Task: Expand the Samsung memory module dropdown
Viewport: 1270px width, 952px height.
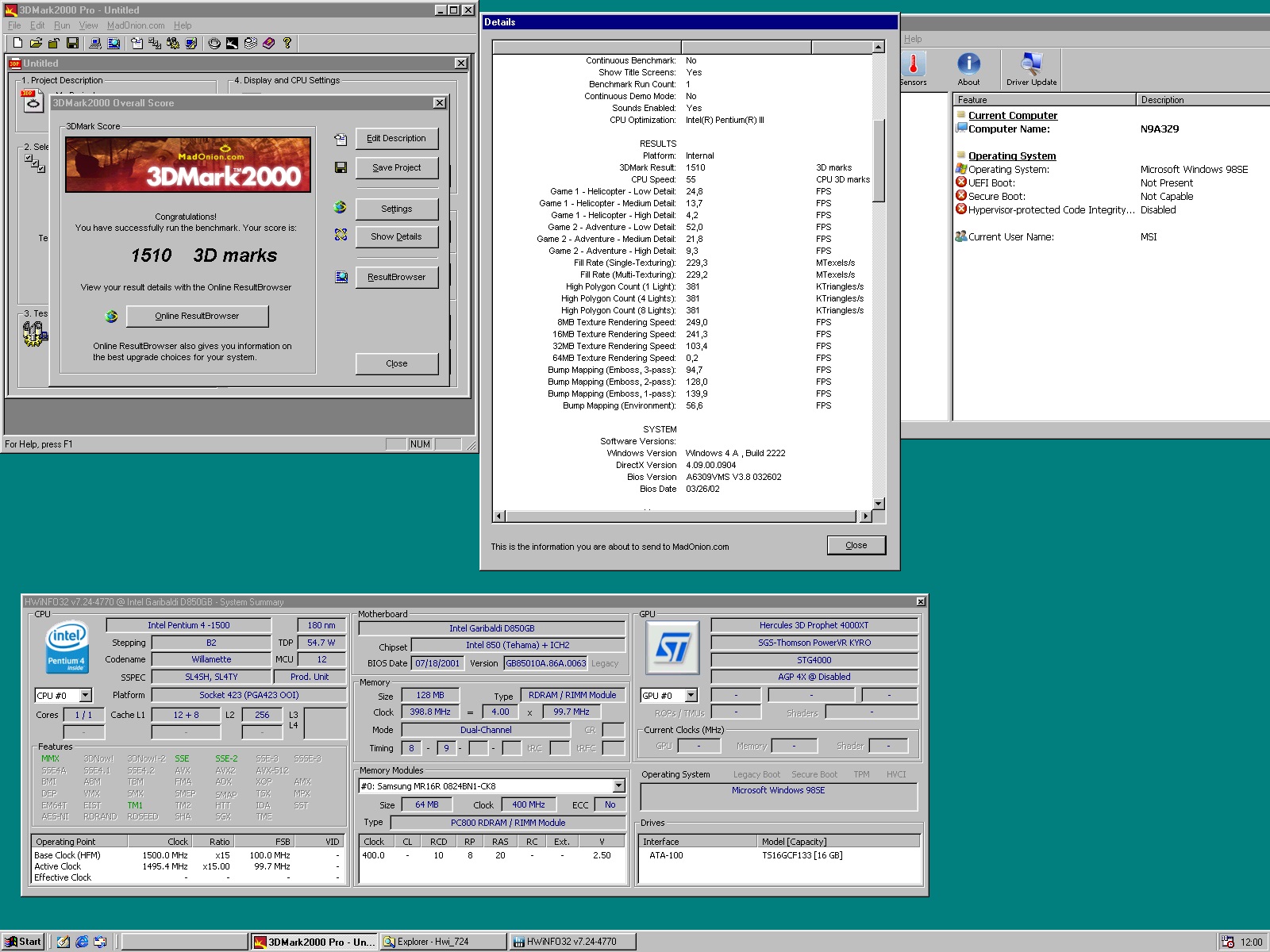Action: click(x=618, y=786)
